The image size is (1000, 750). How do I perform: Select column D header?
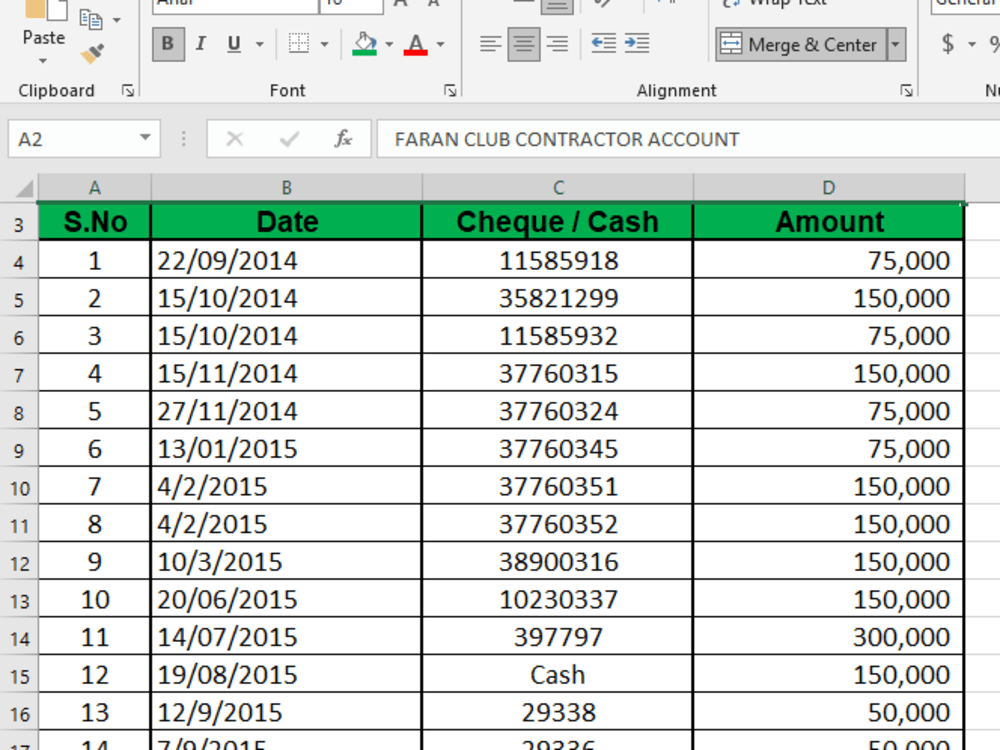(x=828, y=188)
